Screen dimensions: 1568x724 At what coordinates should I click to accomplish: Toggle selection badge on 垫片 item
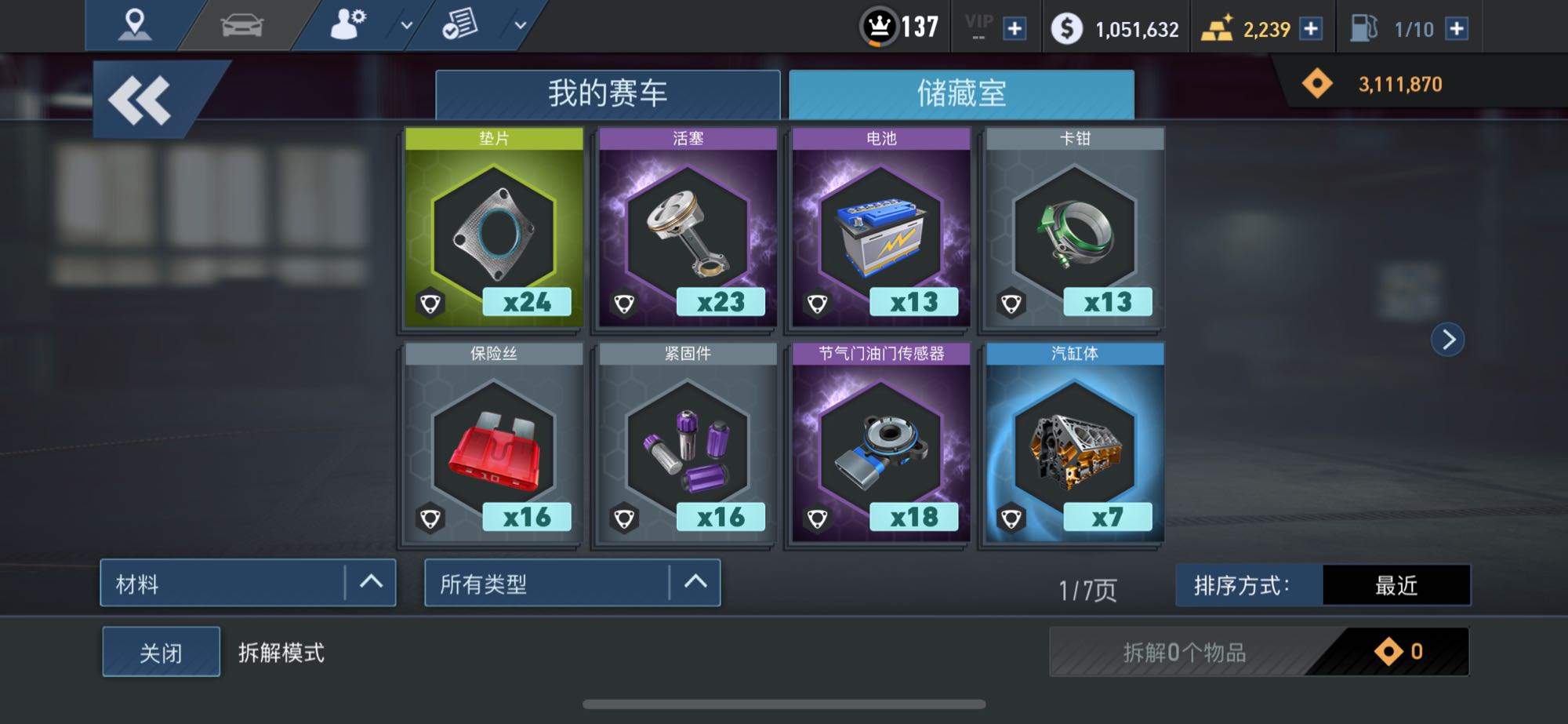coord(430,304)
